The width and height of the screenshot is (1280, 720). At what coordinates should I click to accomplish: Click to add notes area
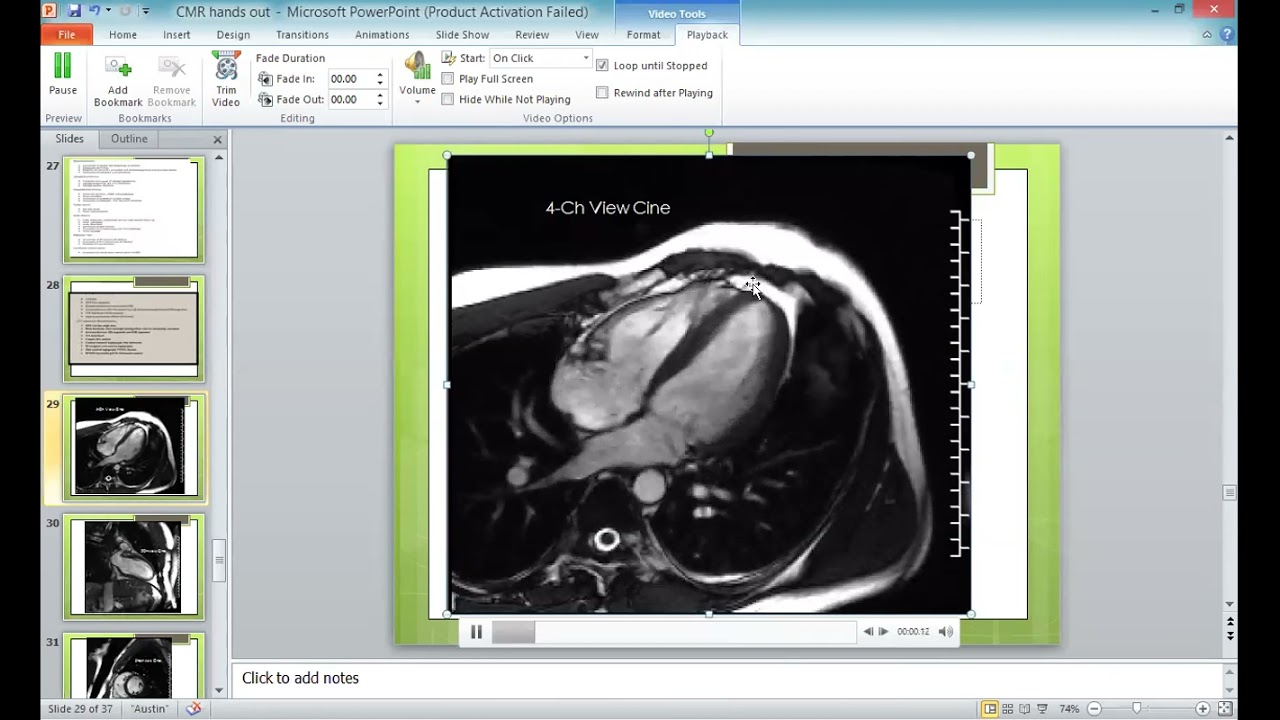point(728,678)
